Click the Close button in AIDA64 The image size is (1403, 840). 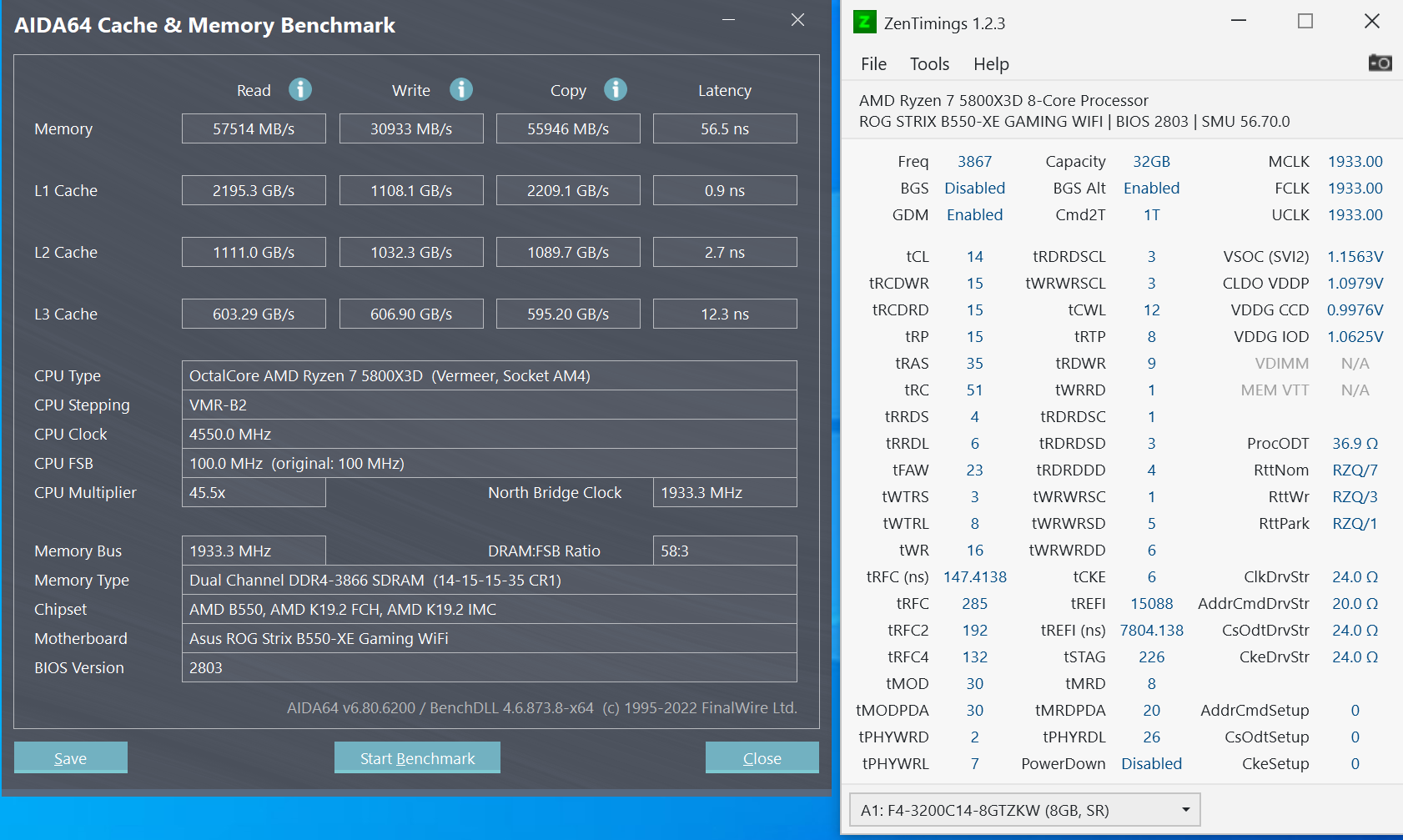(x=762, y=757)
